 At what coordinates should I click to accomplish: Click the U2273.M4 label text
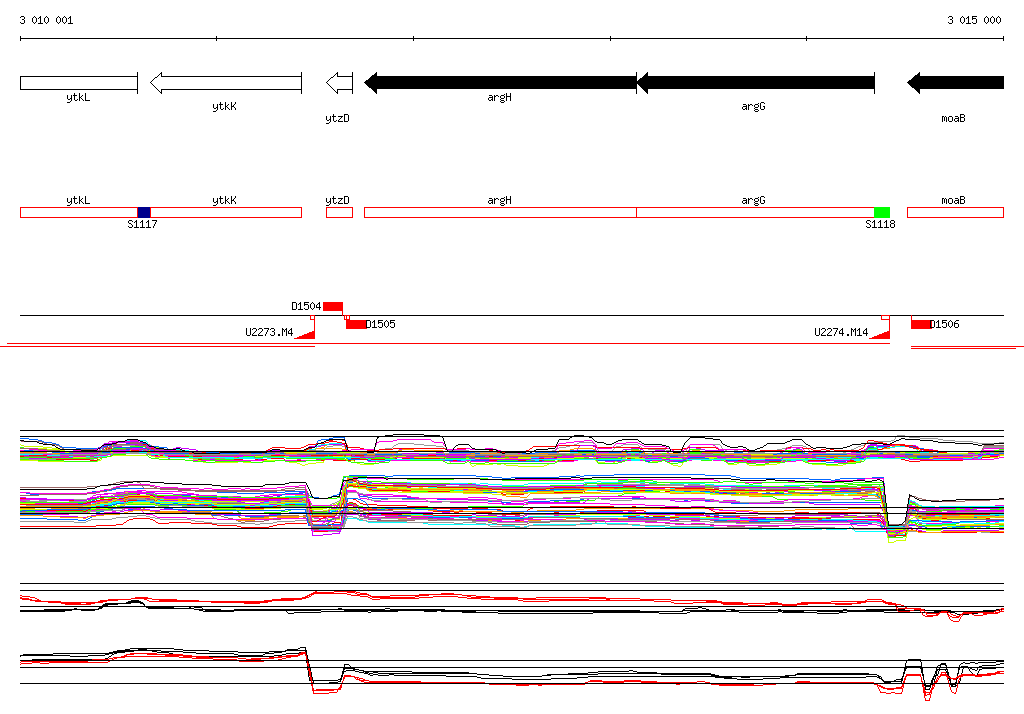[269, 332]
